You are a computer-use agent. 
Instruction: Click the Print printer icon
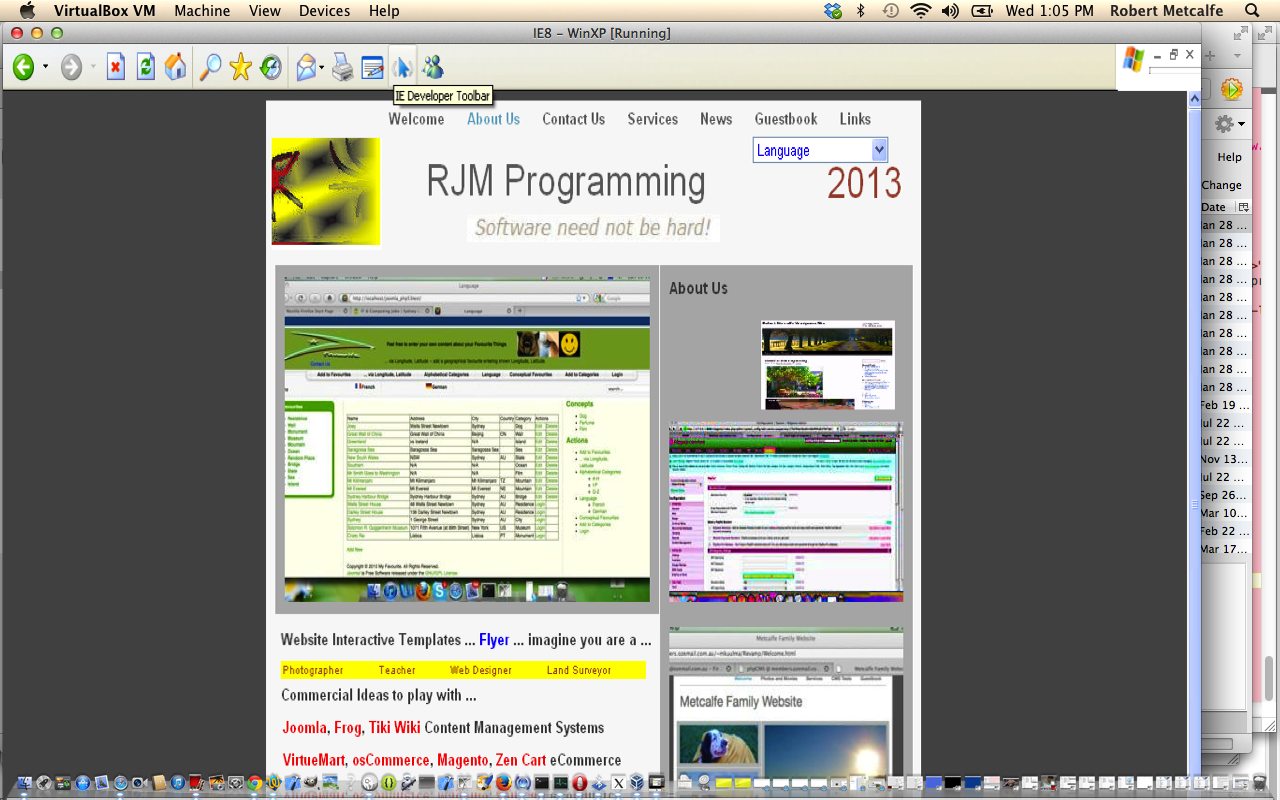click(343, 67)
